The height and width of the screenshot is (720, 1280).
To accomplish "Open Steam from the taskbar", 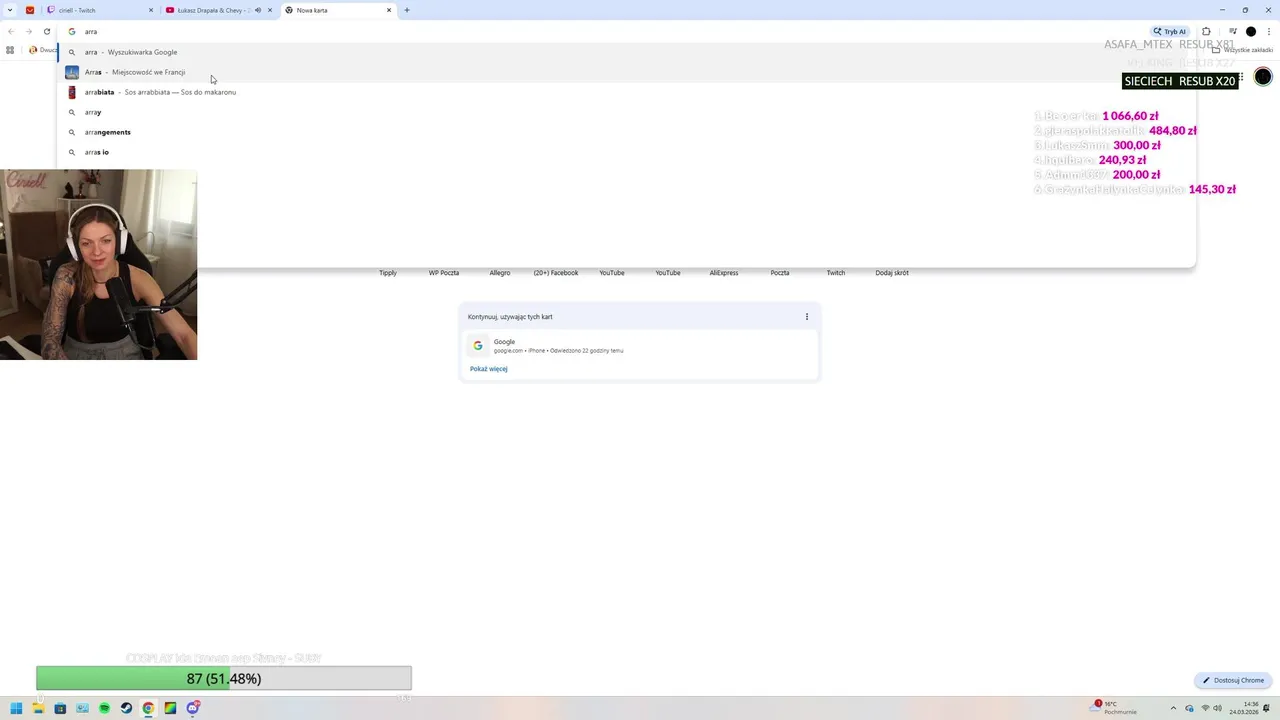I will point(126,708).
